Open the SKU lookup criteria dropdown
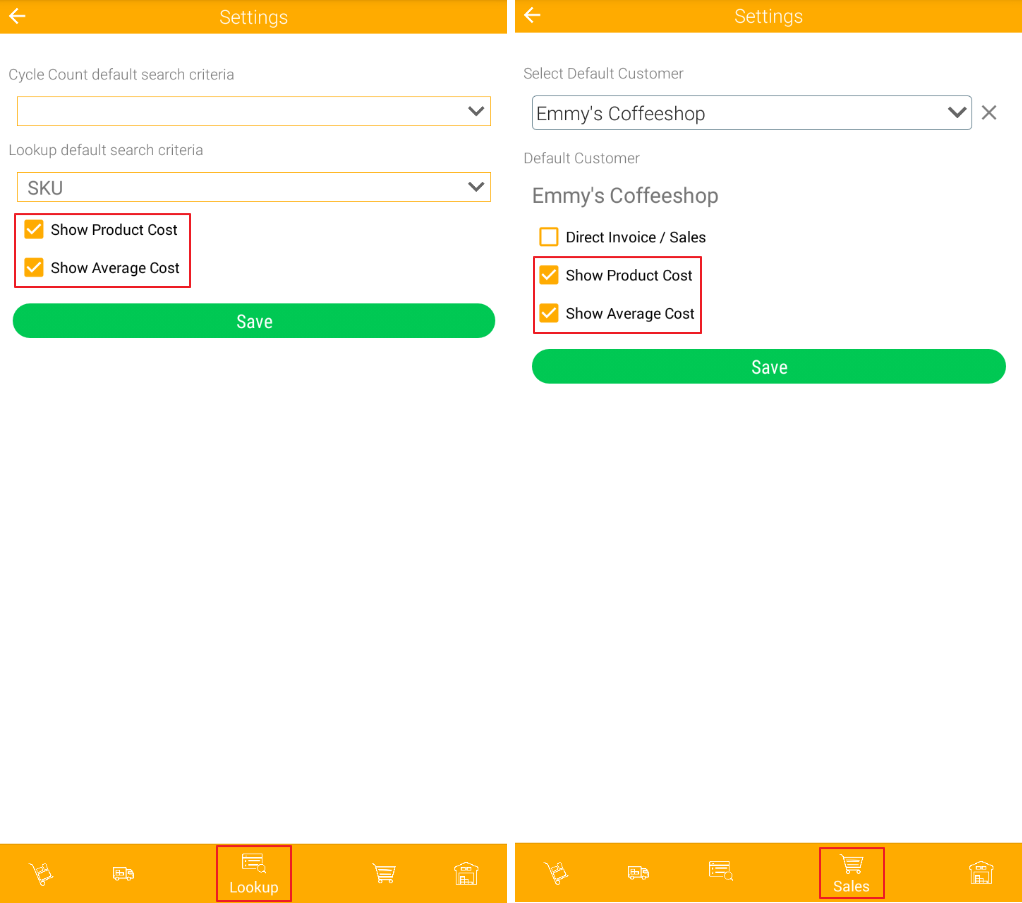This screenshot has height=903, width=1022. (x=254, y=187)
